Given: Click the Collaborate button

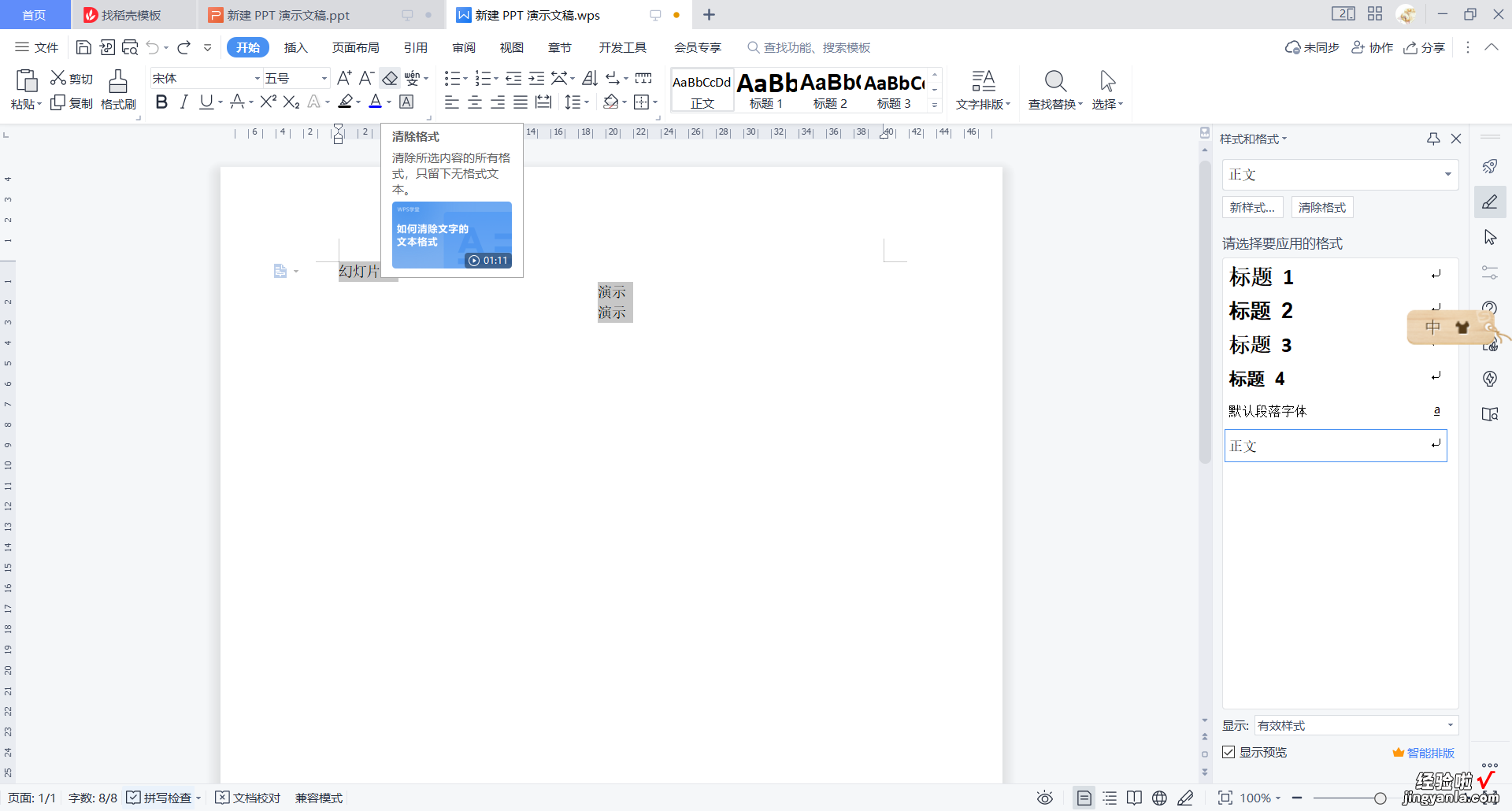Looking at the screenshot, I should [1372, 47].
